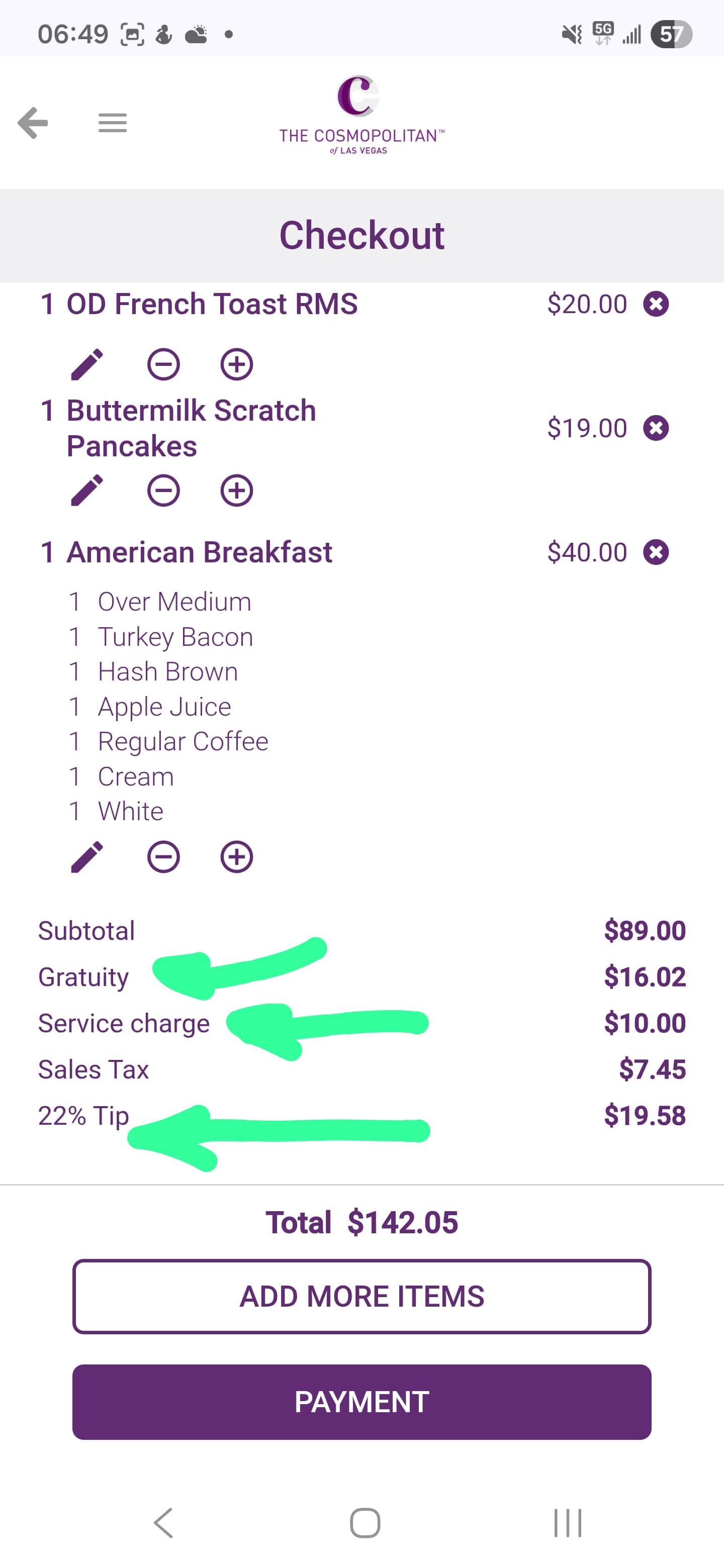Remove American Breakfast from order
This screenshot has height=1568, width=724.
point(656,552)
